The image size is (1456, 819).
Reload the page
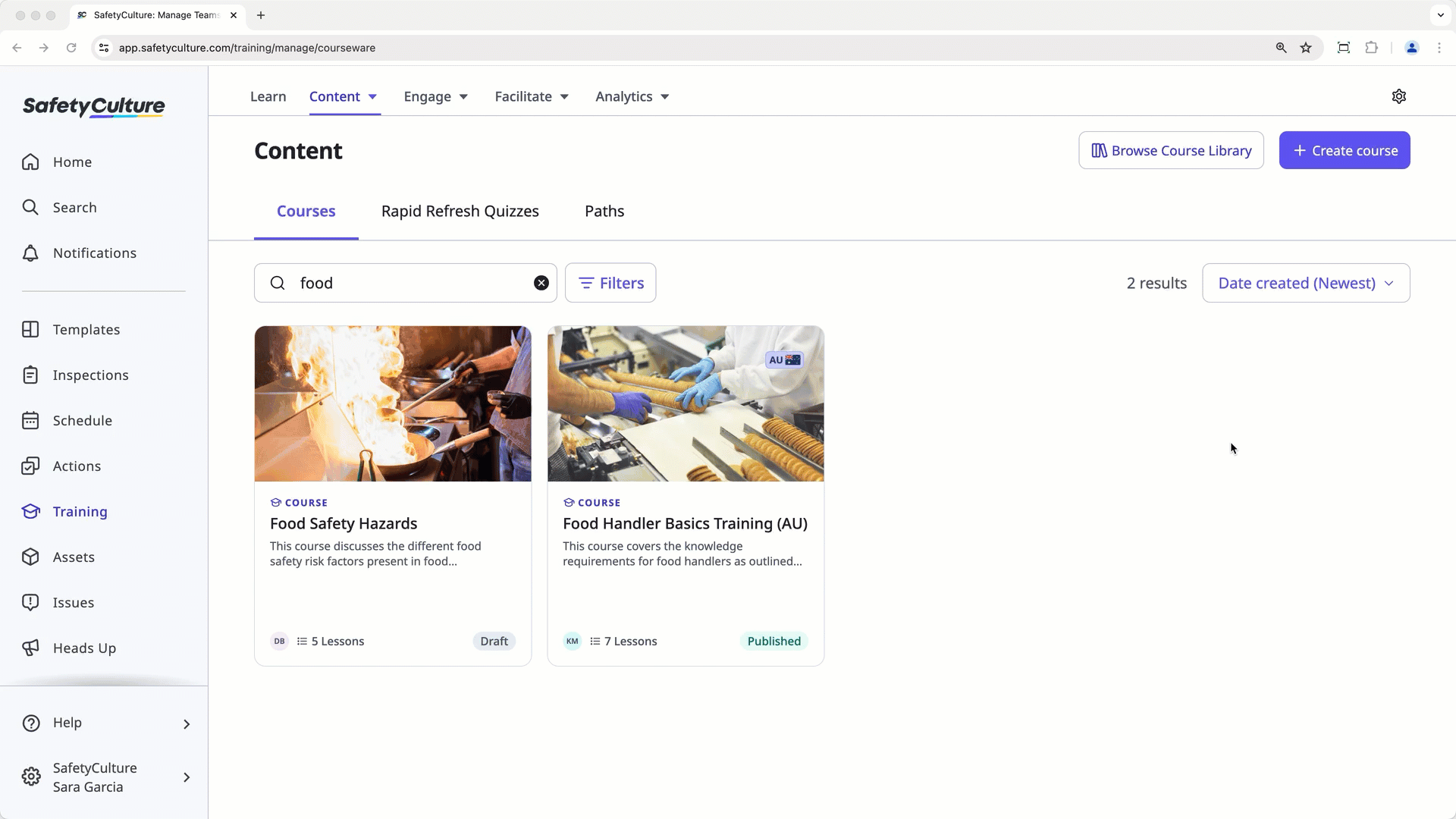coord(71,48)
